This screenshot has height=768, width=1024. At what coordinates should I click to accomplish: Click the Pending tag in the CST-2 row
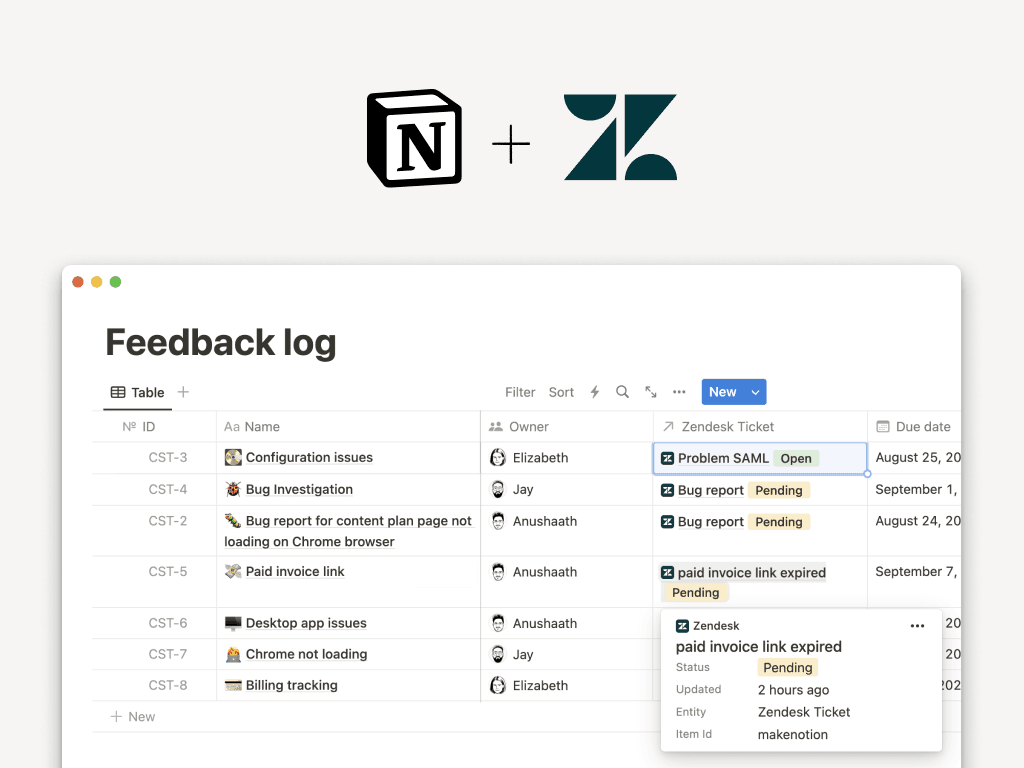pos(779,522)
